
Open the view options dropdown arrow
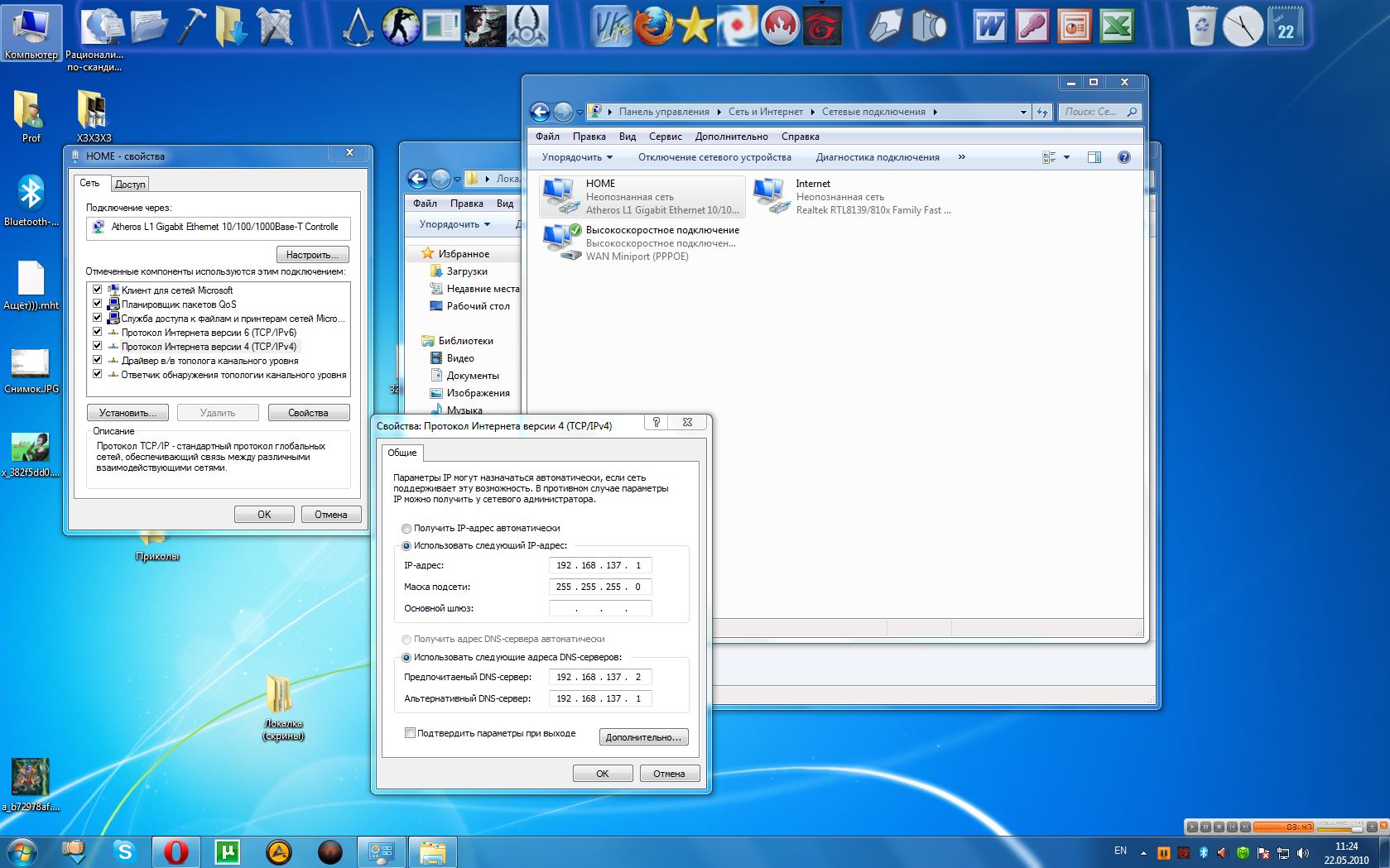click(x=1066, y=157)
